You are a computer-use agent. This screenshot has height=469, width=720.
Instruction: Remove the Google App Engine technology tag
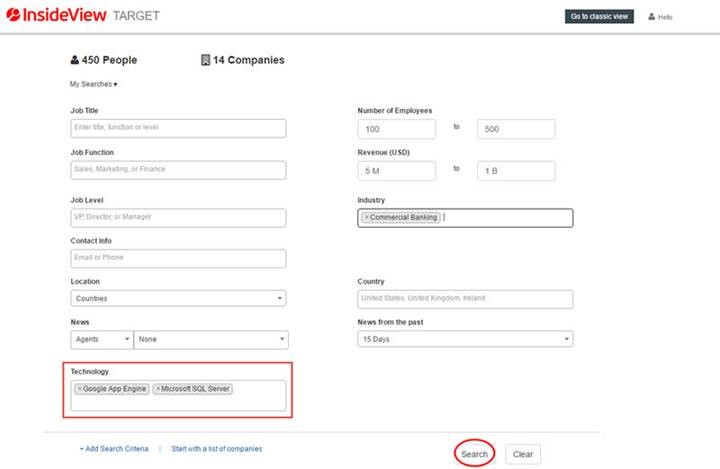point(79,389)
